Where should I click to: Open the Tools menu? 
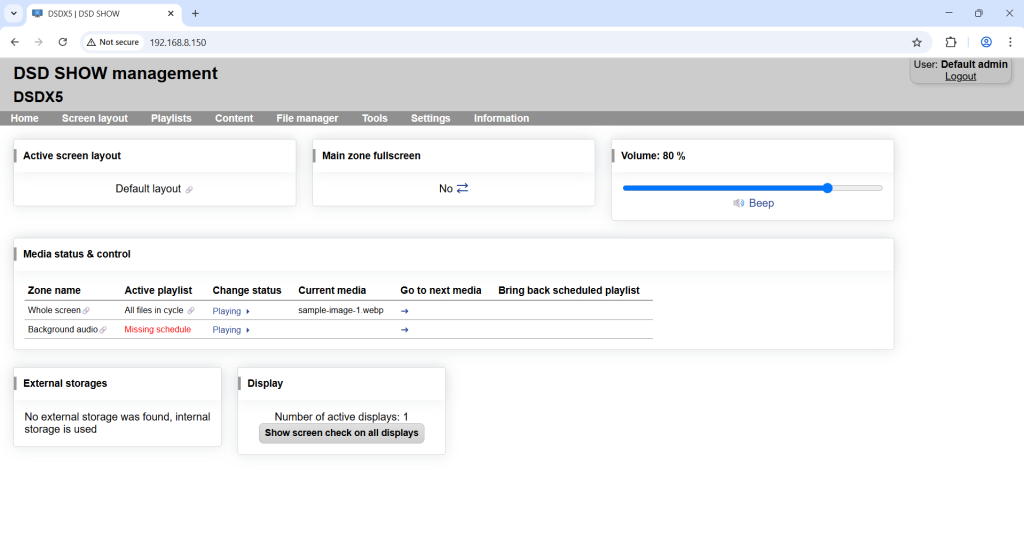(x=375, y=118)
